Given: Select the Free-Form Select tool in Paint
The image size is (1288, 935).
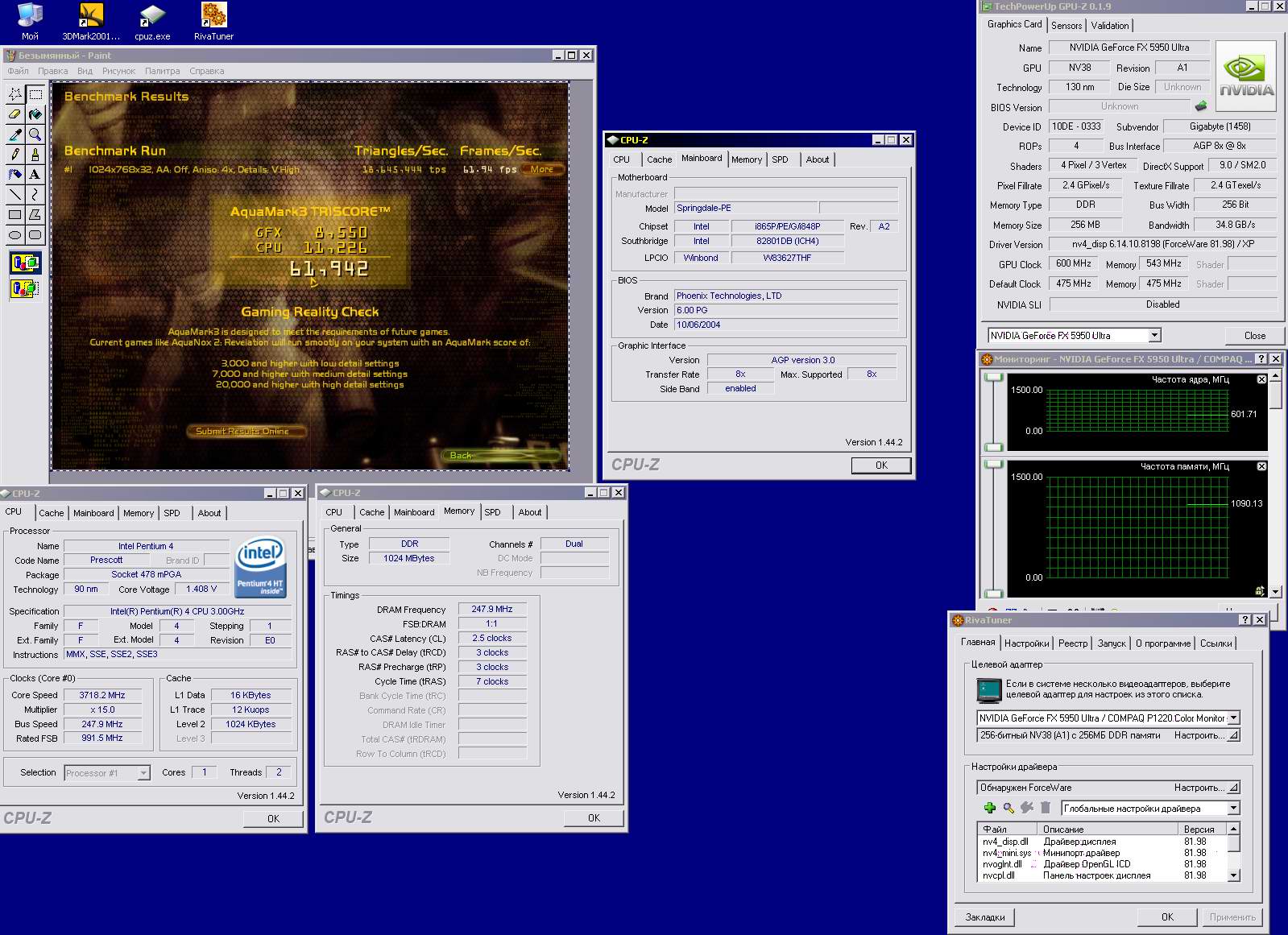Looking at the screenshot, I should tap(15, 95).
